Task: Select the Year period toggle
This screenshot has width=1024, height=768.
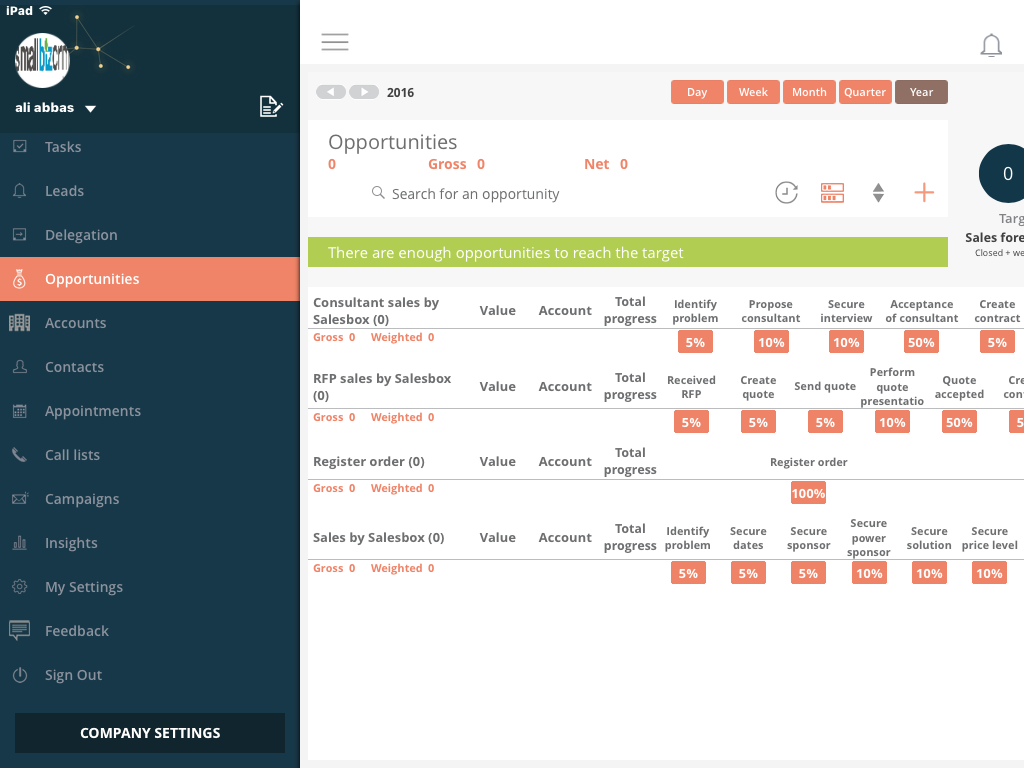Action: pyautogui.click(x=921, y=92)
